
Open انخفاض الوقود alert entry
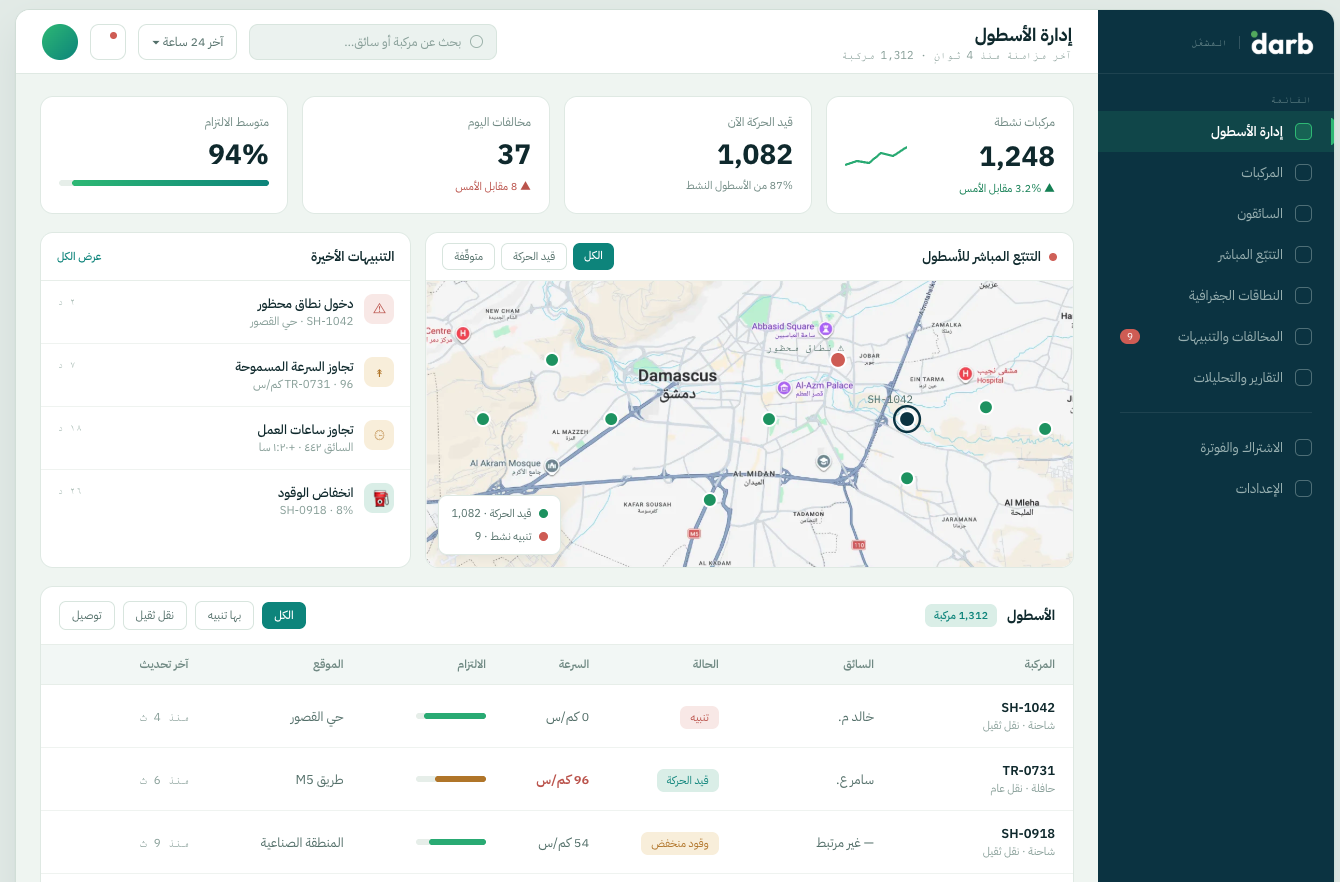click(x=226, y=501)
